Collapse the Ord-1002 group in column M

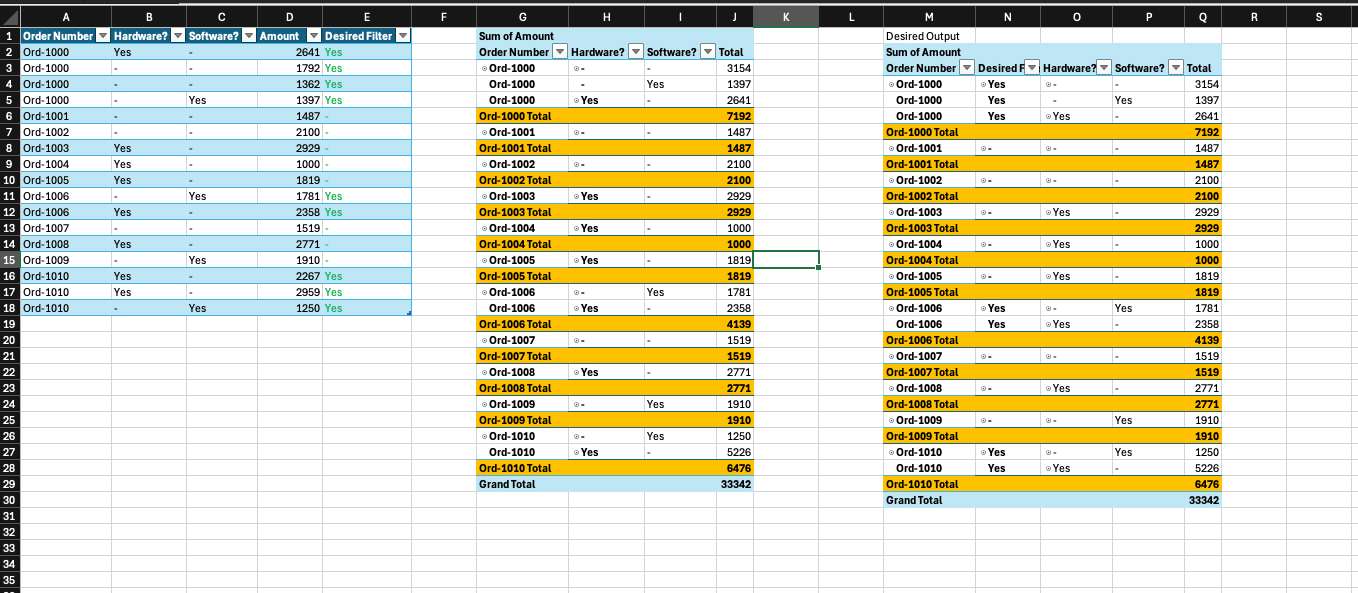[891, 180]
